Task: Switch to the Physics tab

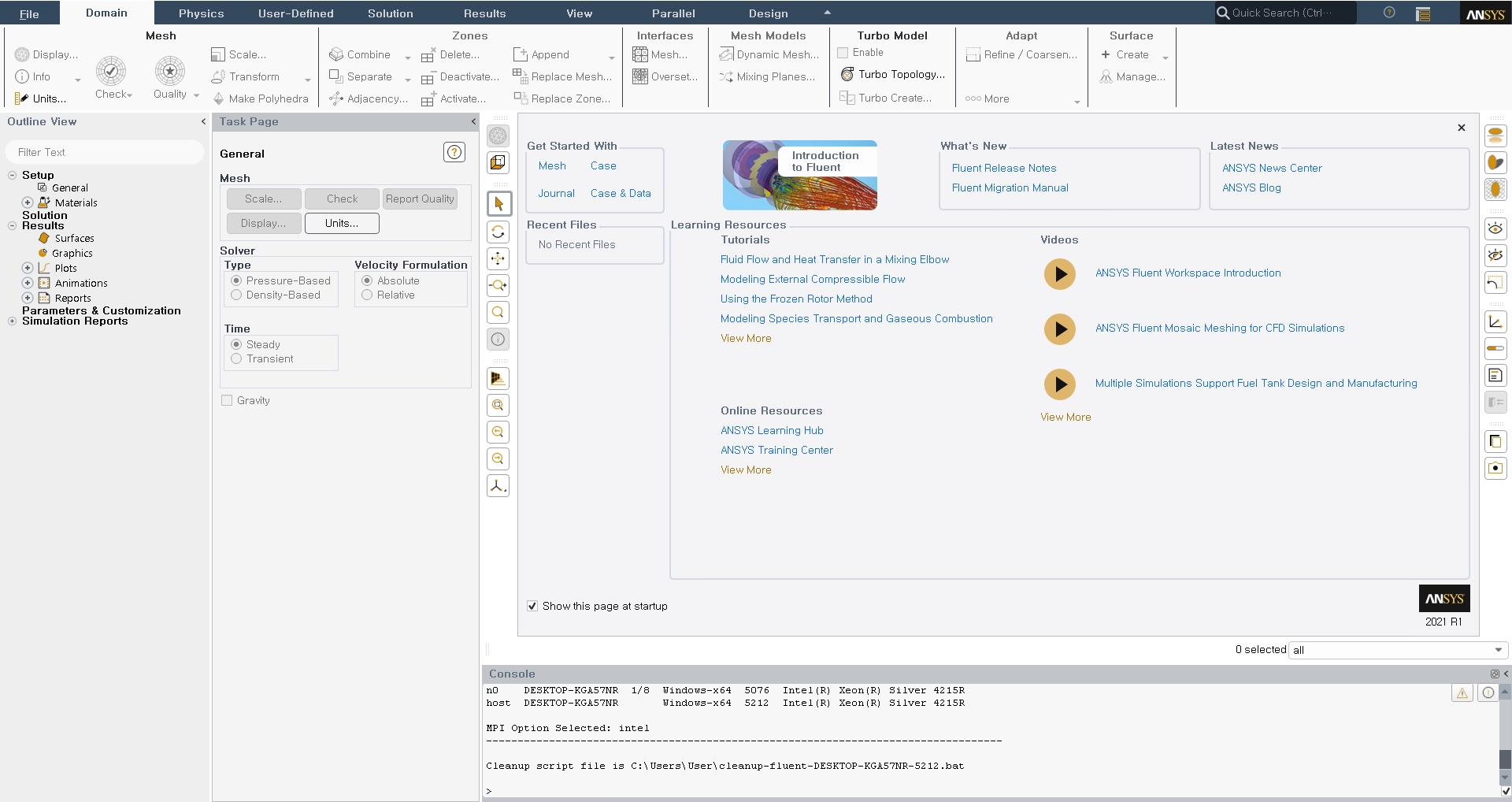Action: point(201,13)
